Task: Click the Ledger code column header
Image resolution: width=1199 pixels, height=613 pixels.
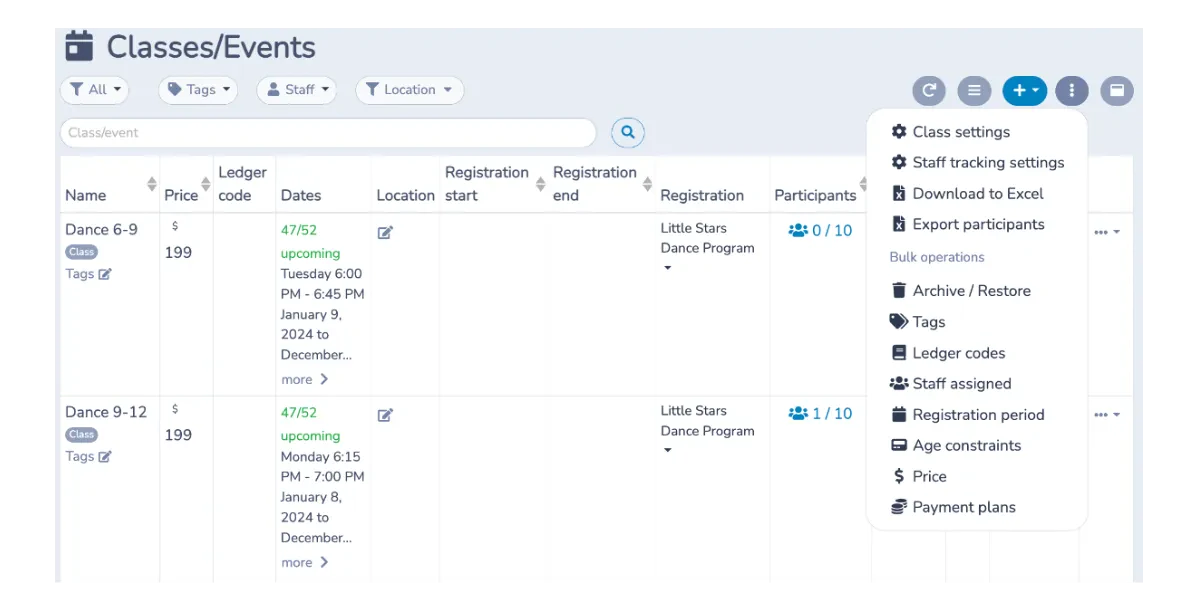Action: [x=242, y=183]
